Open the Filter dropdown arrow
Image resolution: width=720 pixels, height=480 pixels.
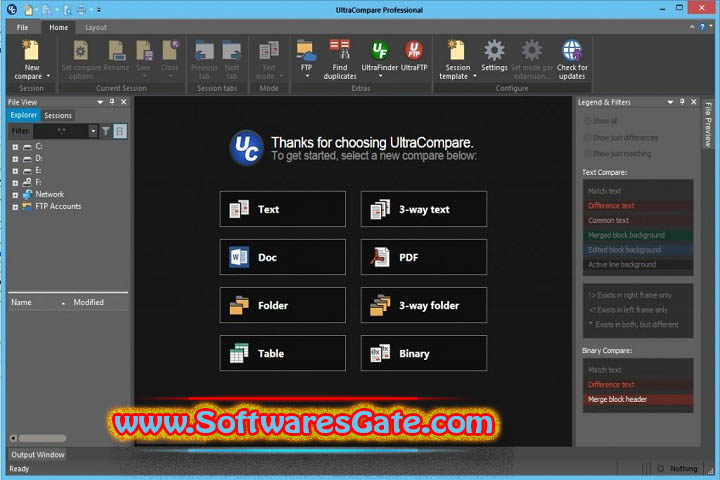pos(93,131)
